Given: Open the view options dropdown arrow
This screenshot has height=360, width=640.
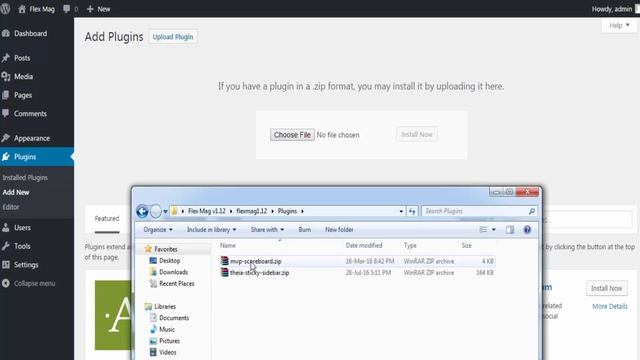Looking at the screenshot, I should click(x=493, y=230).
